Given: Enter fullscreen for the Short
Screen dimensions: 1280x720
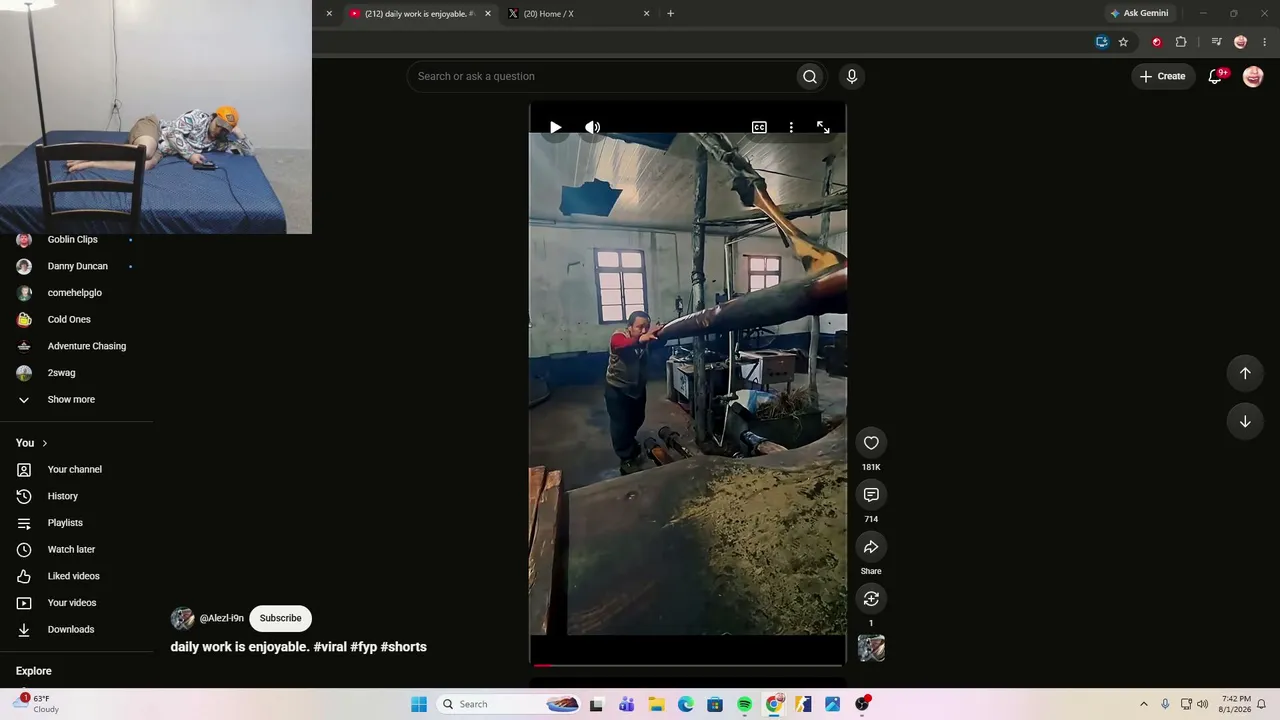Looking at the screenshot, I should (823, 127).
